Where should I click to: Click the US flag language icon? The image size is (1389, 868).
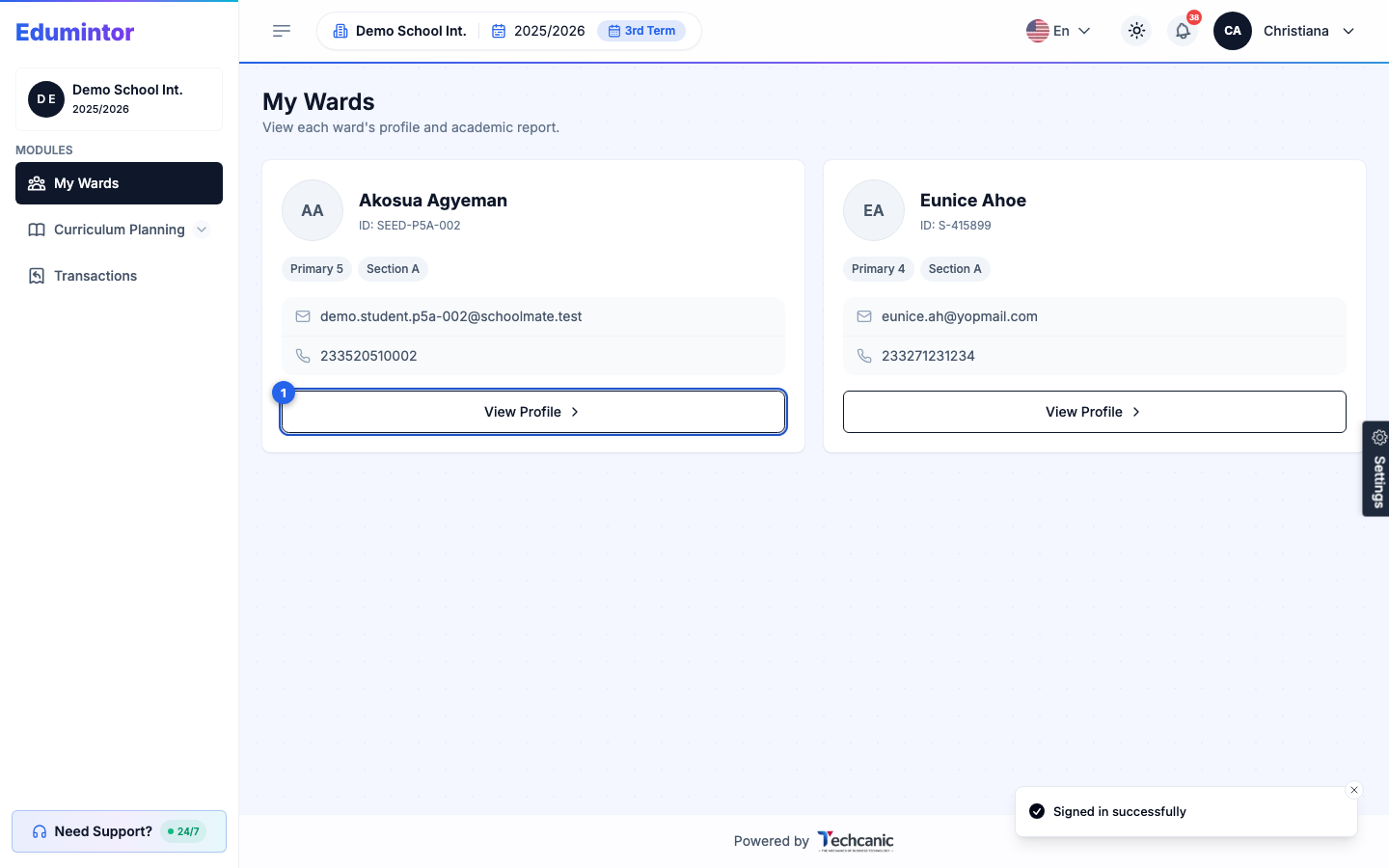coord(1038,31)
